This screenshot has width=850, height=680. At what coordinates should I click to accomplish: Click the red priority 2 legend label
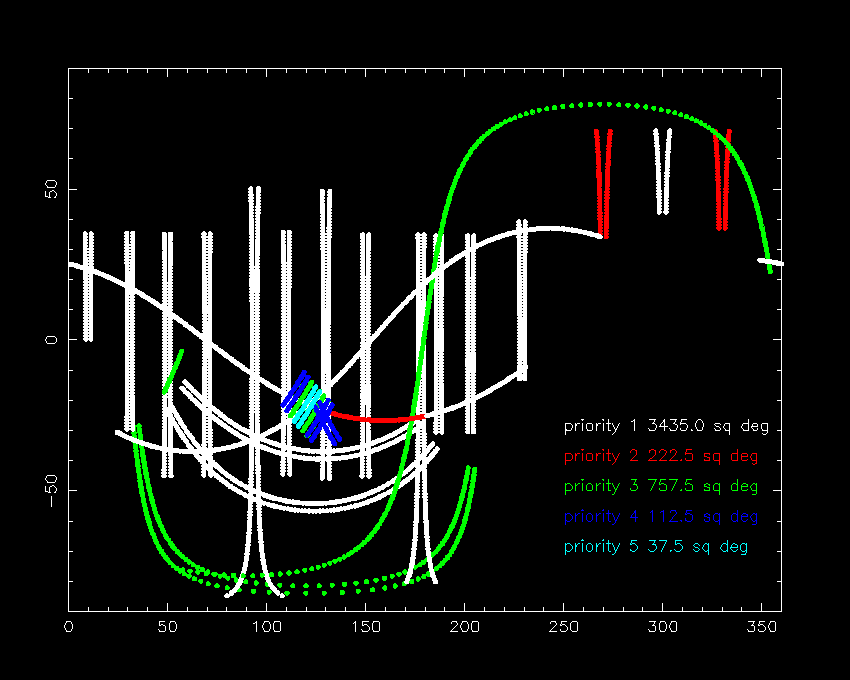(x=661, y=457)
